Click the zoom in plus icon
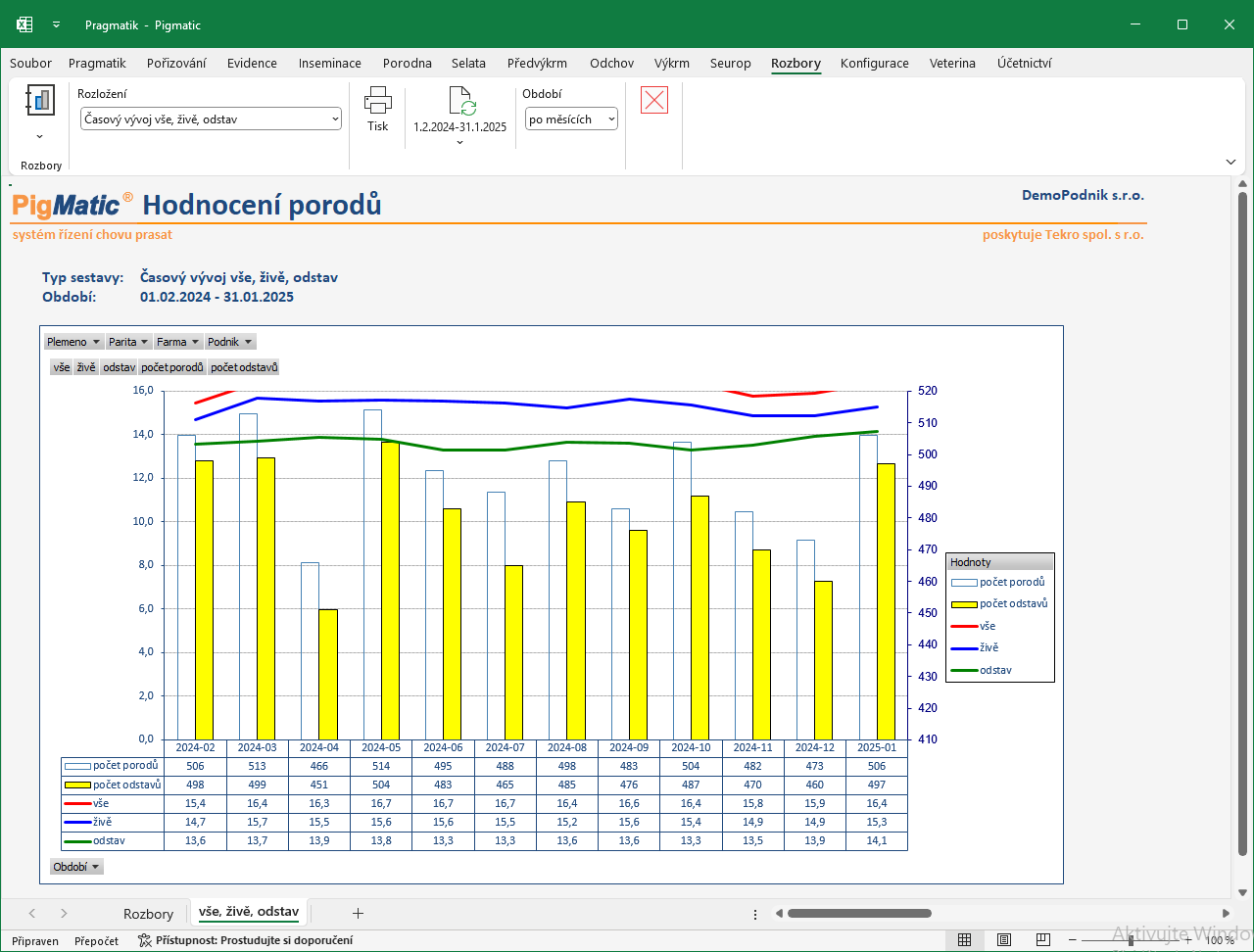Screen dimensions: 1254x952 point(1188,940)
